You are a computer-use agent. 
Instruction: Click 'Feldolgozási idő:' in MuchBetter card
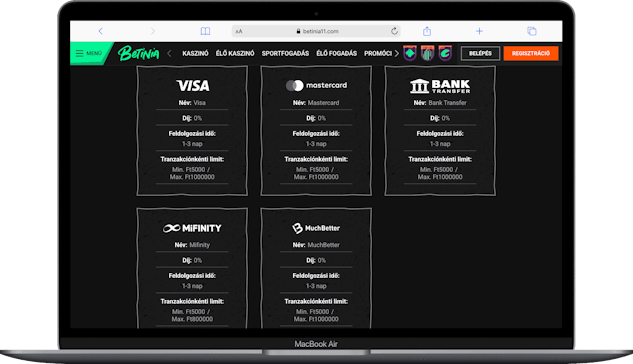point(316,276)
